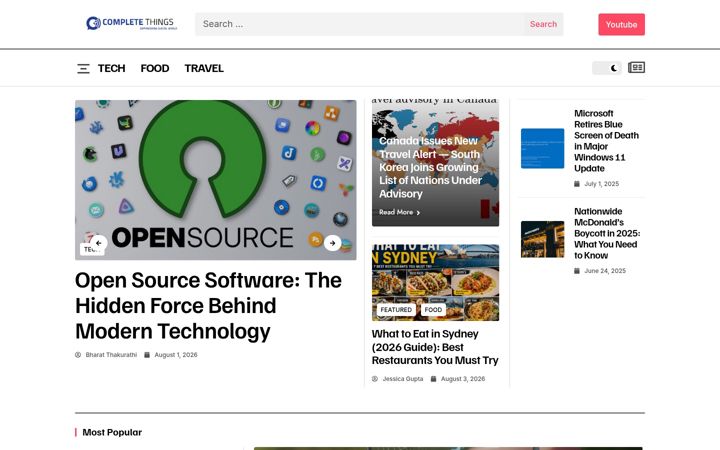Select the TRAVEL menu item
The image size is (720, 450).
(204, 68)
